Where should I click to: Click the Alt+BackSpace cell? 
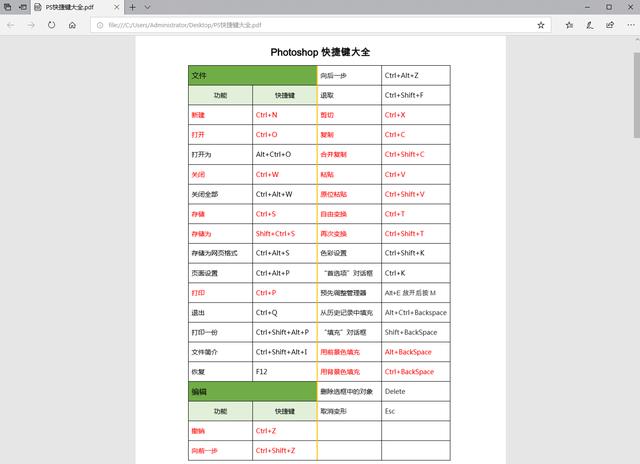click(416, 352)
